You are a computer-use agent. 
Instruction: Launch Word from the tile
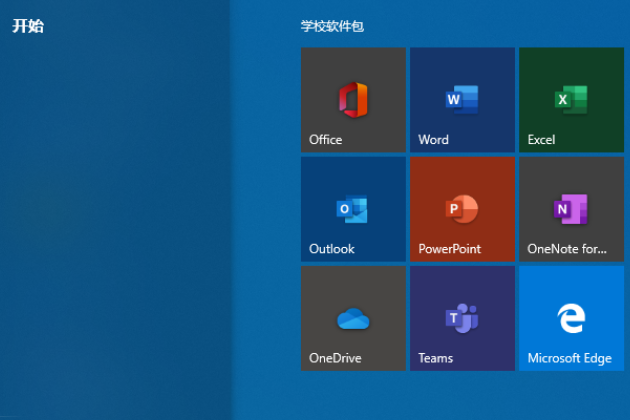click(462, 100)
